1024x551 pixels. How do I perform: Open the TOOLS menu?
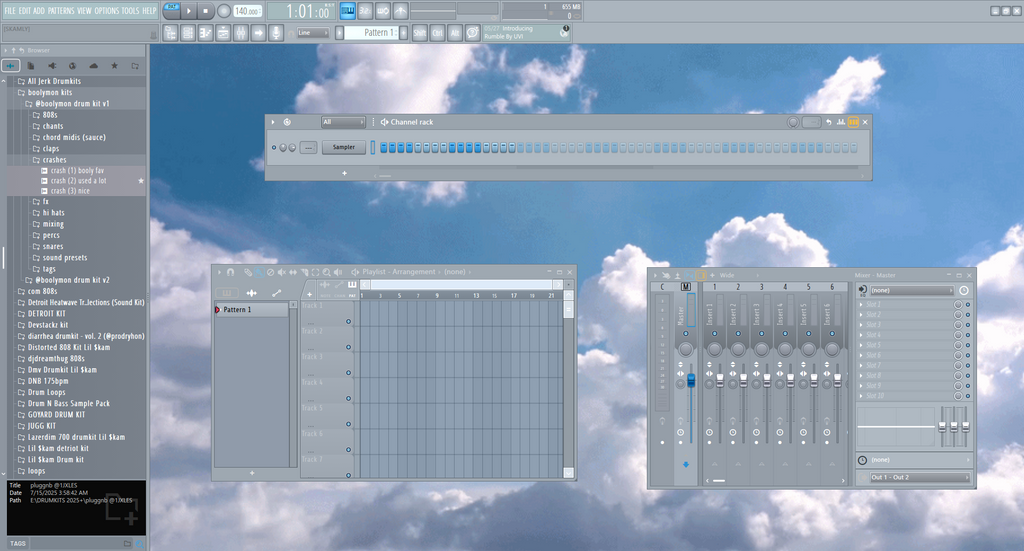point(131,11)
